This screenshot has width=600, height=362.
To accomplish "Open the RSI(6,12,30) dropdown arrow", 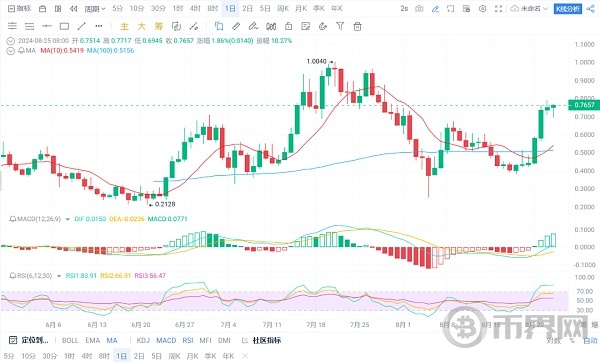I will click(x=59, y=276).
